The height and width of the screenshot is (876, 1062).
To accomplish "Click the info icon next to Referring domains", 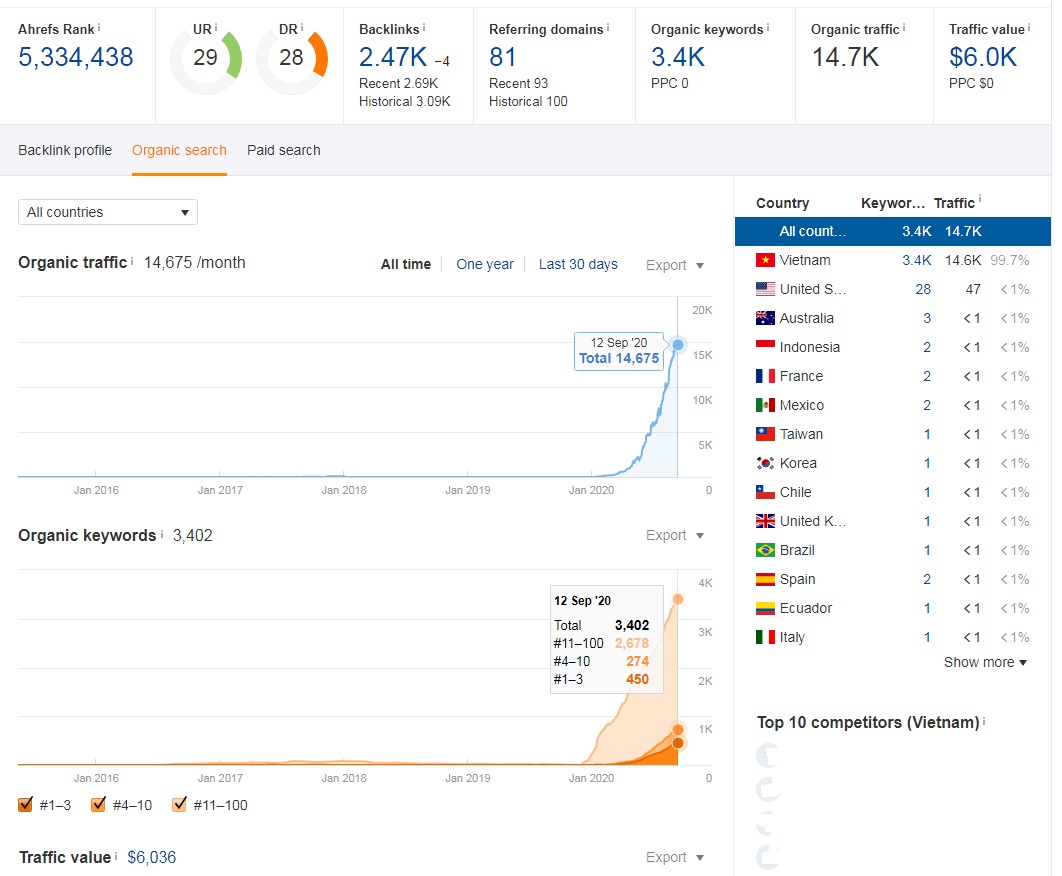I will point(608,27).
